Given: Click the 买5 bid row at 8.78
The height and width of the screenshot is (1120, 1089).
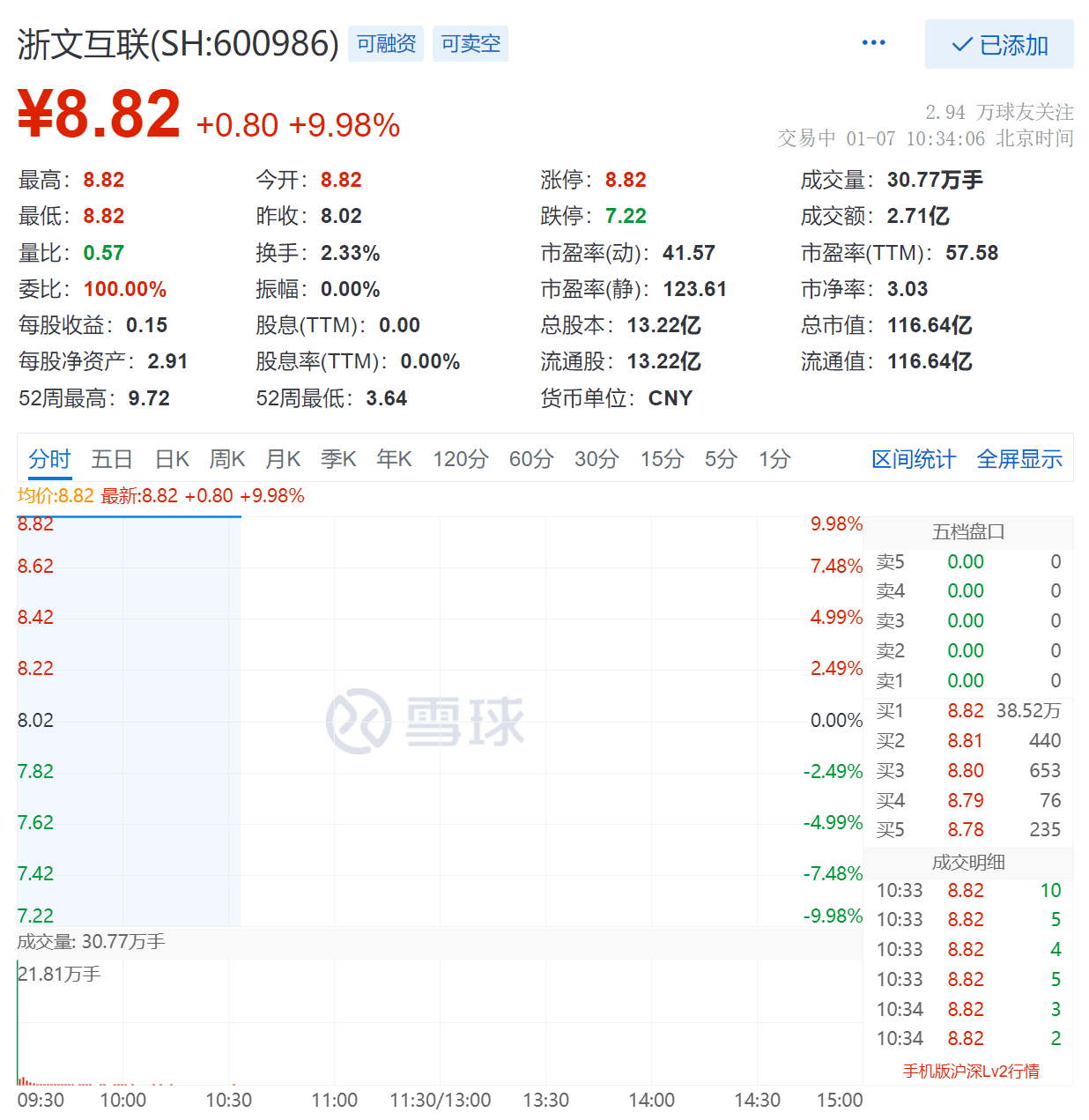Looking at the screenshot, I should pyautogui.click(x=968, y=829).
